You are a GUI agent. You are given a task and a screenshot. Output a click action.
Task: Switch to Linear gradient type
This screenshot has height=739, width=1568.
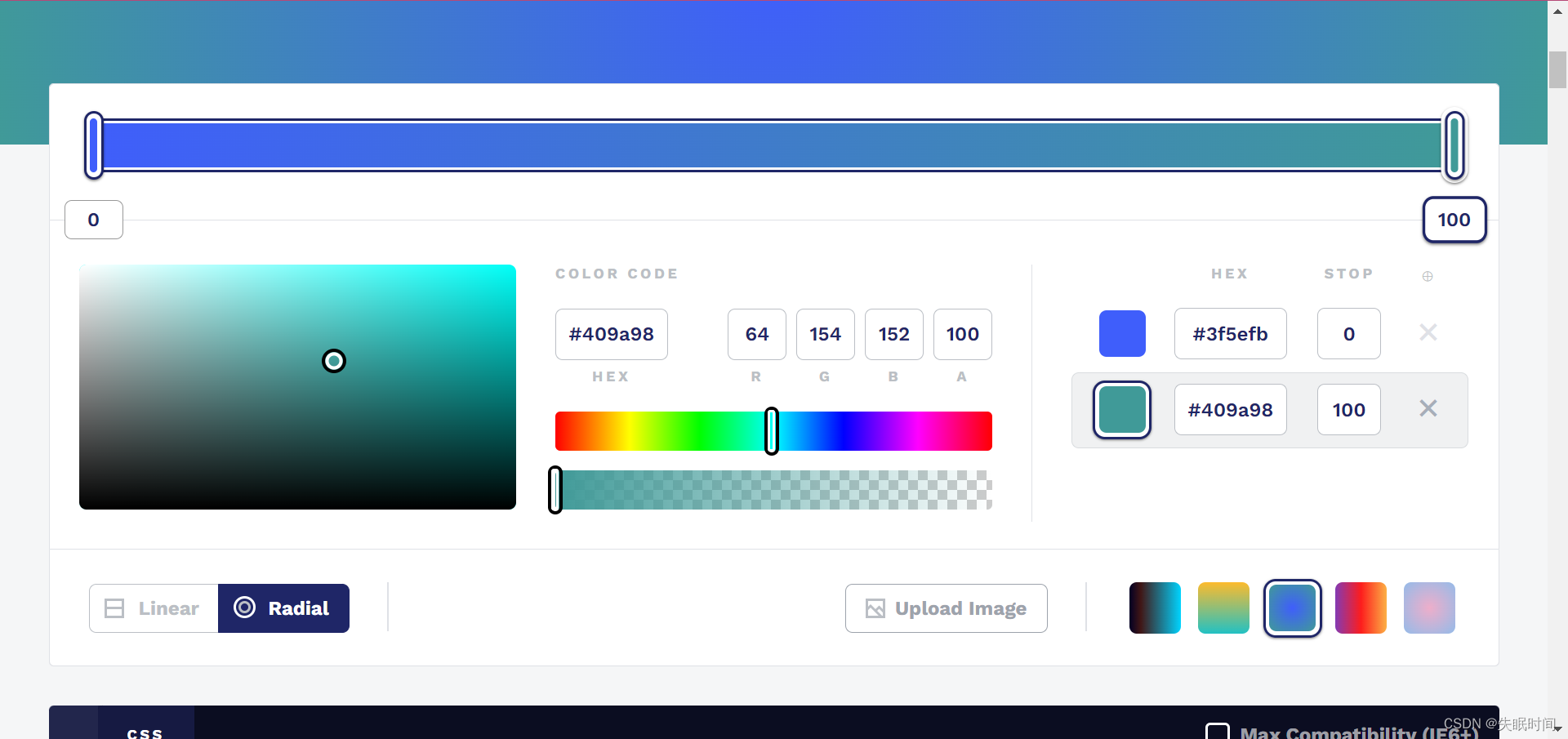point(154,608)
